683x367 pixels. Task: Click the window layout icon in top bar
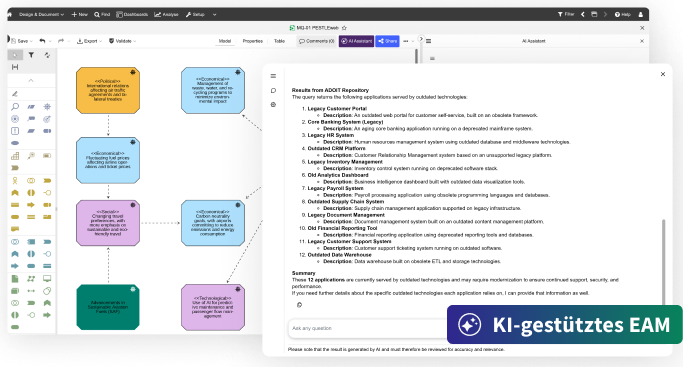[594, 14]
